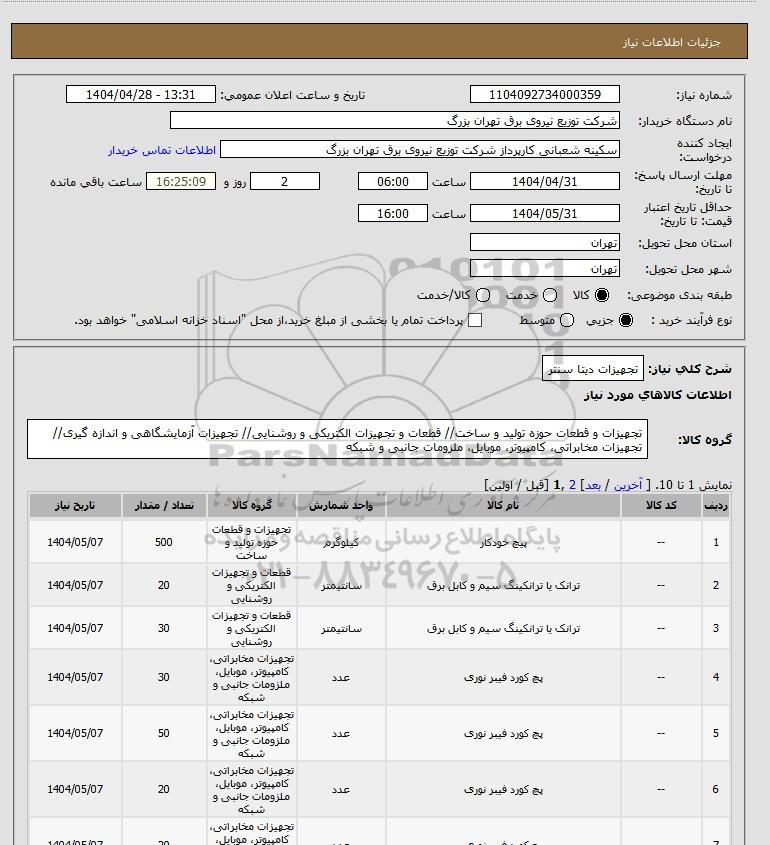This screenshot has width=770, height=845.
Task: Click the date 1404/05/07 in row 1
Action: click(75, 542)
